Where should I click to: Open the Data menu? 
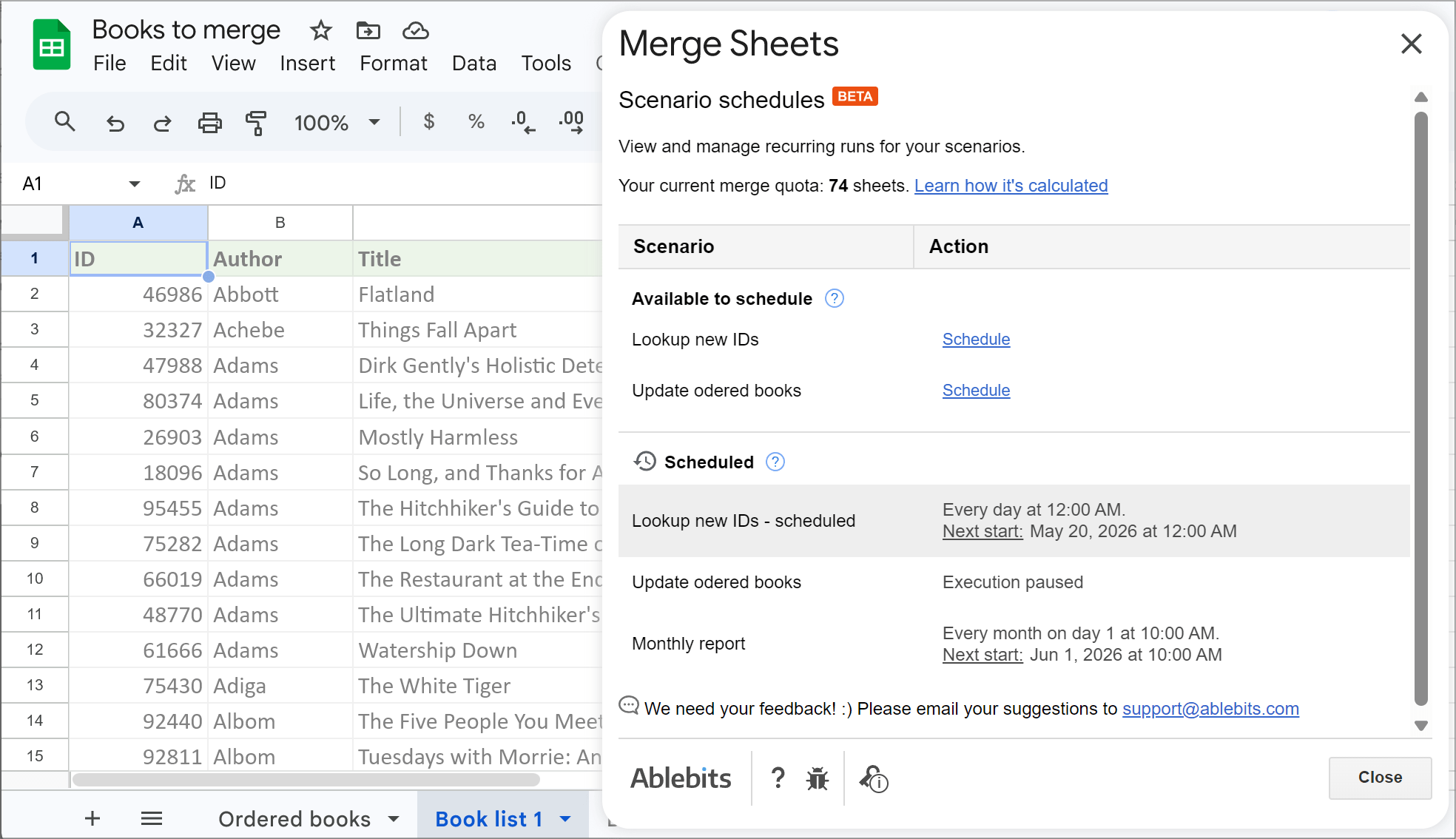474,64
